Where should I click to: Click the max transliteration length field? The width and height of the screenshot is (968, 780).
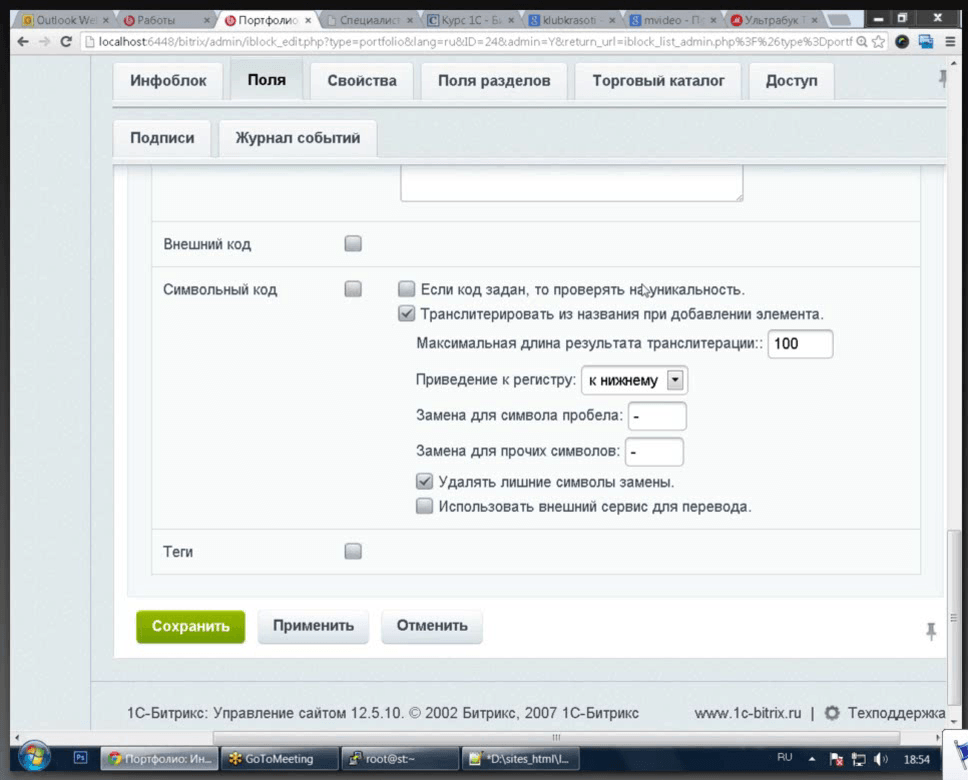coord(800,344)
